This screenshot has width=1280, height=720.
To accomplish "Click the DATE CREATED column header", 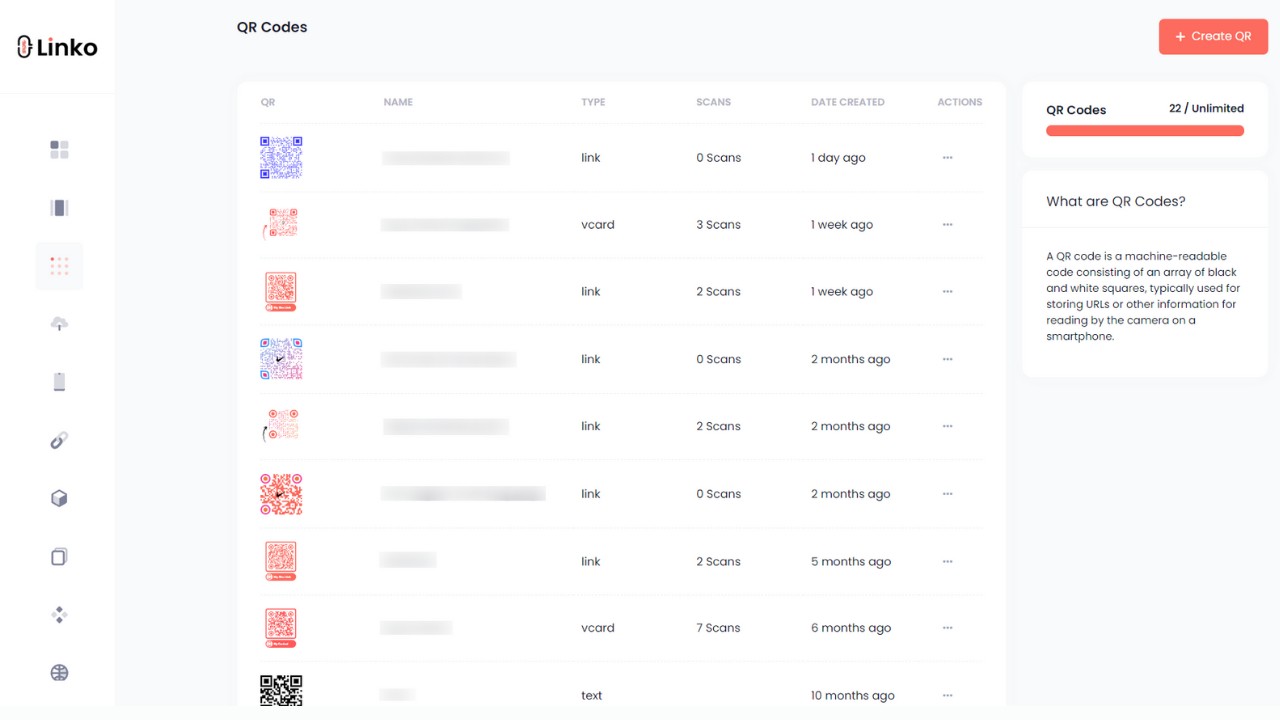I will tap(848, 102).
